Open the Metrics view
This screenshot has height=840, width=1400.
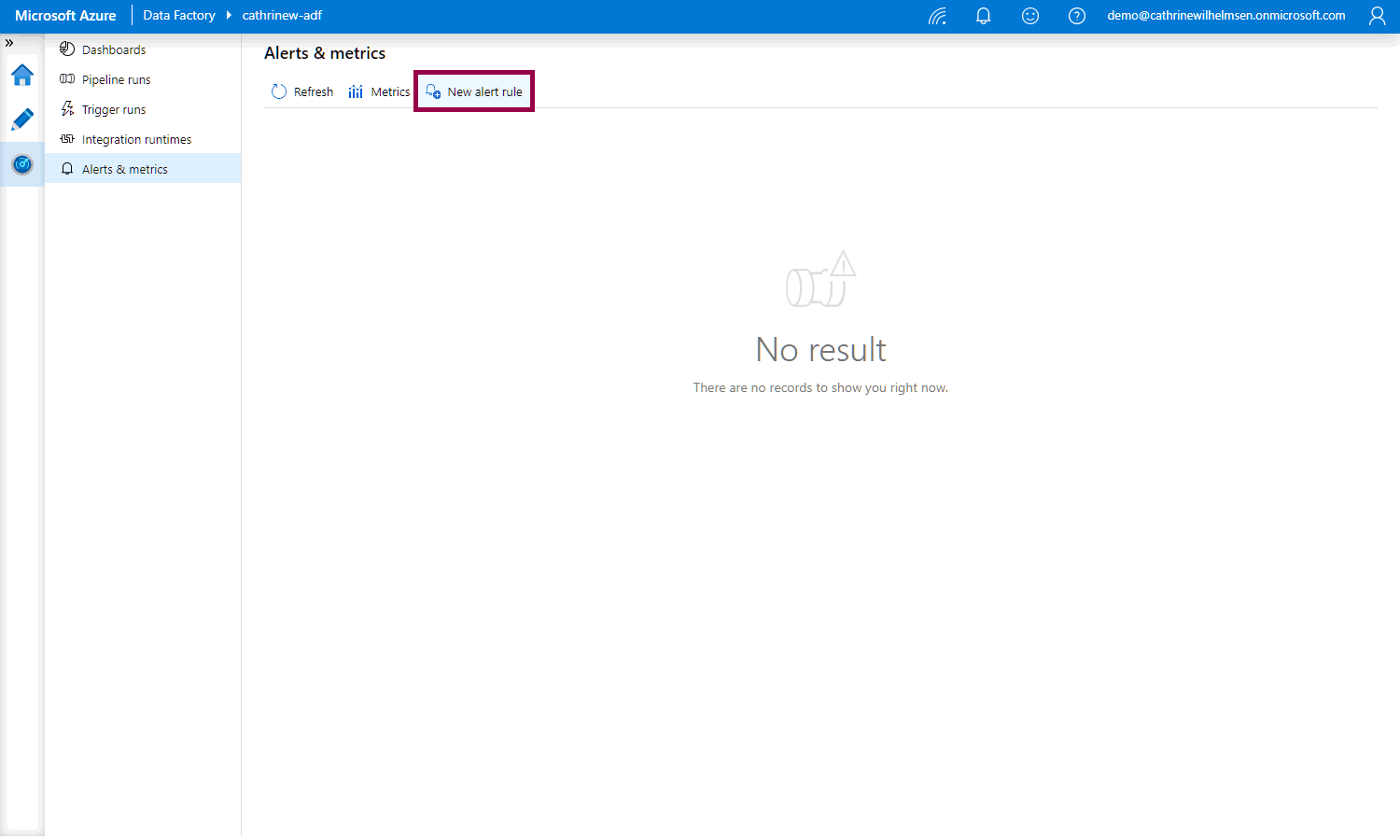(x=379, y=91)
